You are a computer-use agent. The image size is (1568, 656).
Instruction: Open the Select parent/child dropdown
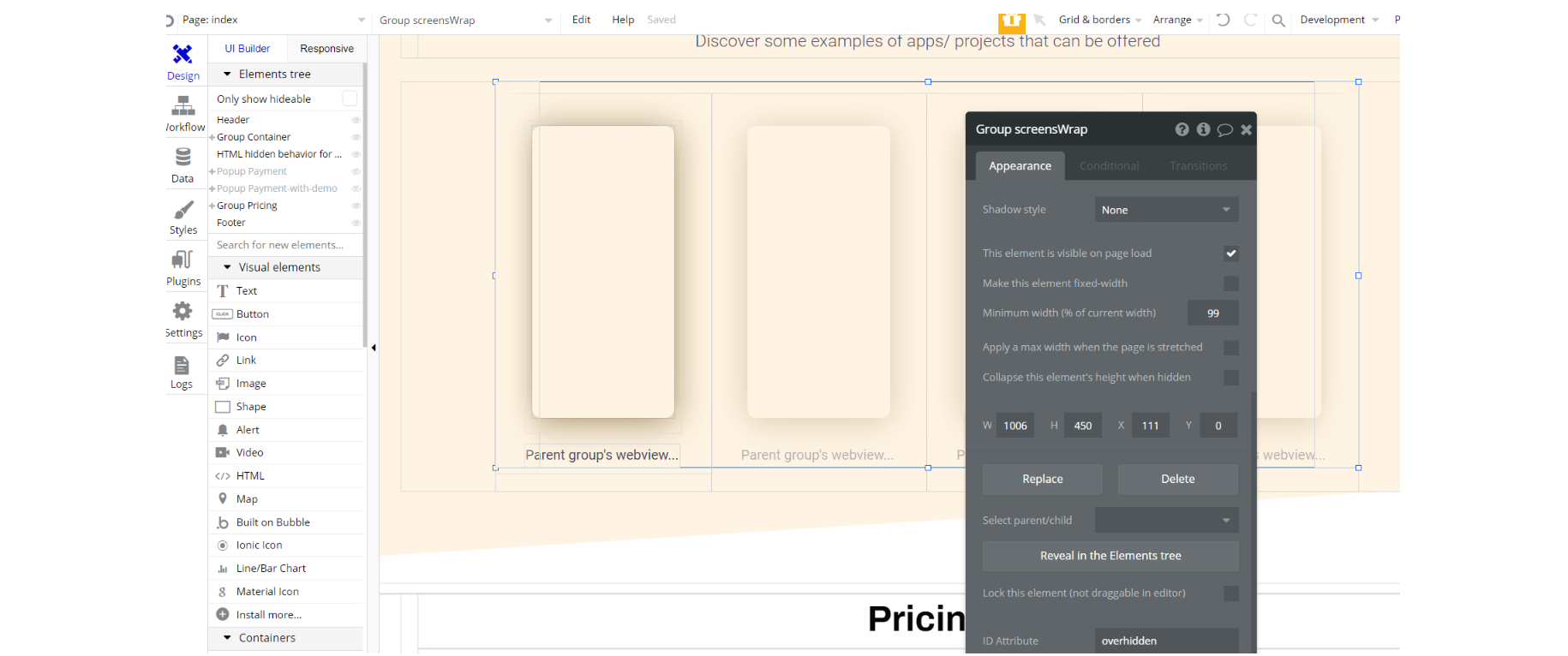point(1166,521)
